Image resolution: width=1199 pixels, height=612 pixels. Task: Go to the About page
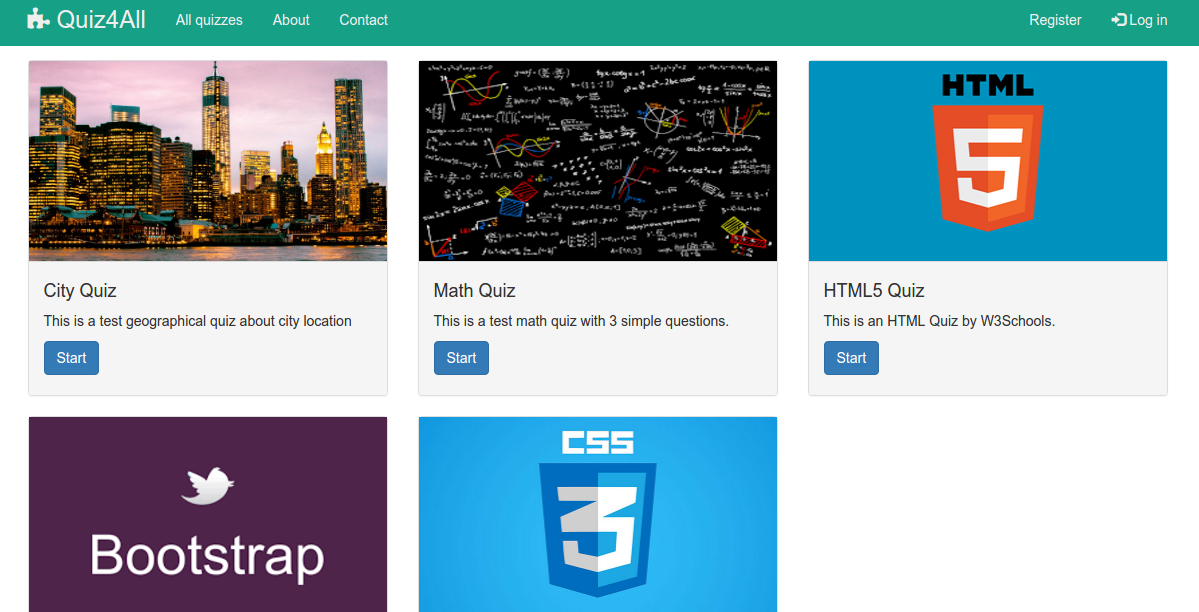click(291, 20)
